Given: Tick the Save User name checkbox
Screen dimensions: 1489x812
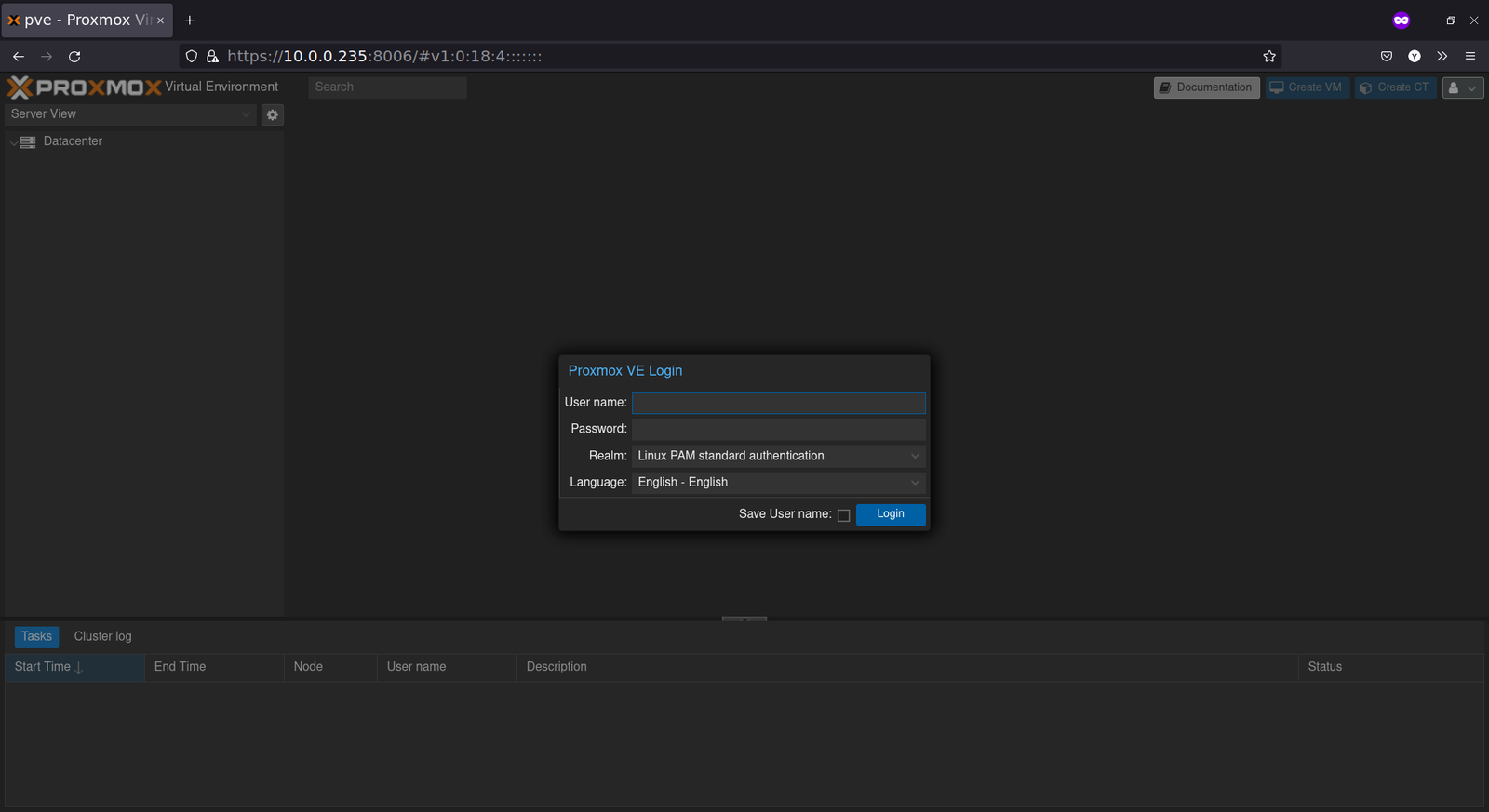Looking at the screenshot, I should click(844, 515).
